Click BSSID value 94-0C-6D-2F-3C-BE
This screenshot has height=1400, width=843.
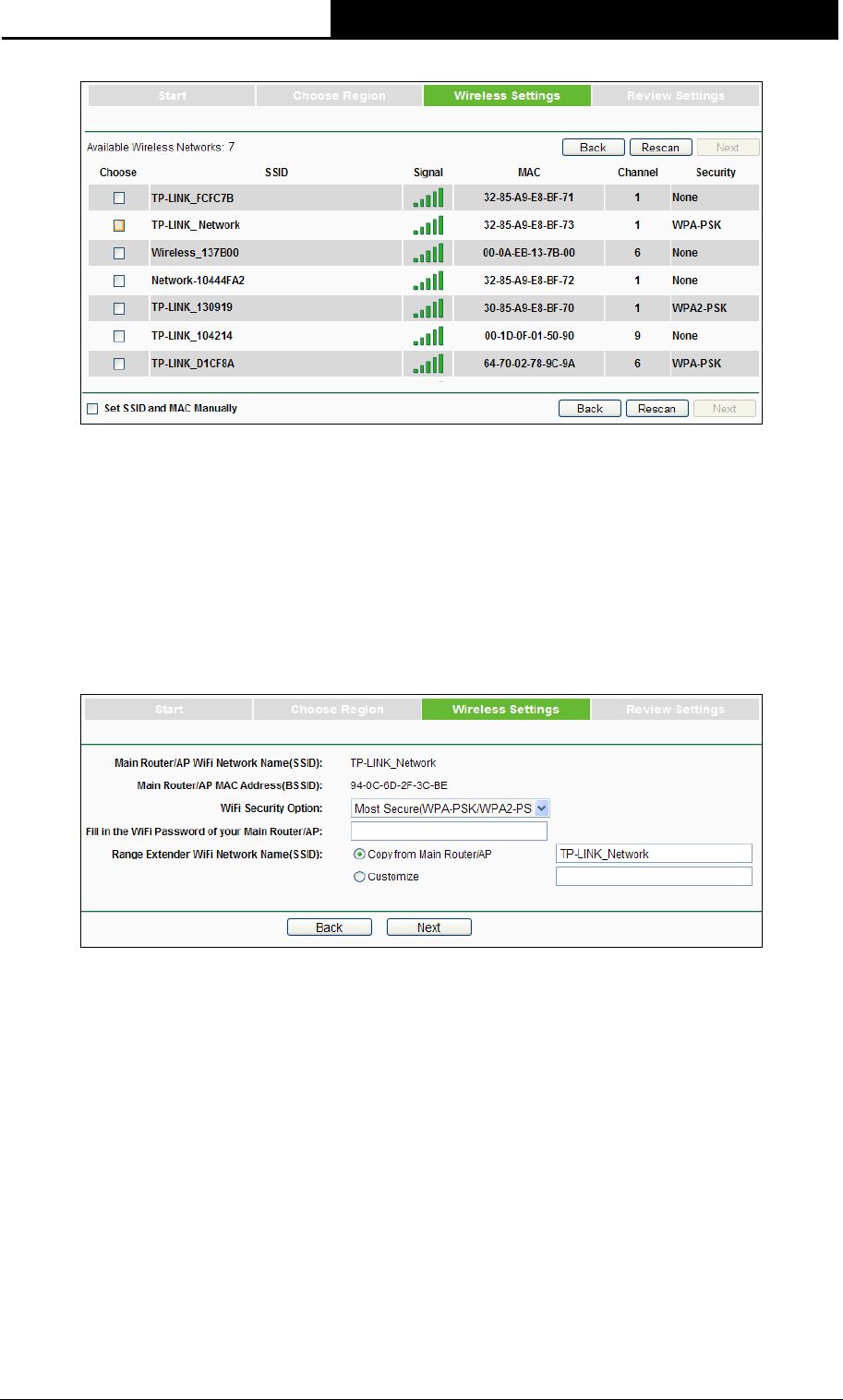(x=399, y=786)
